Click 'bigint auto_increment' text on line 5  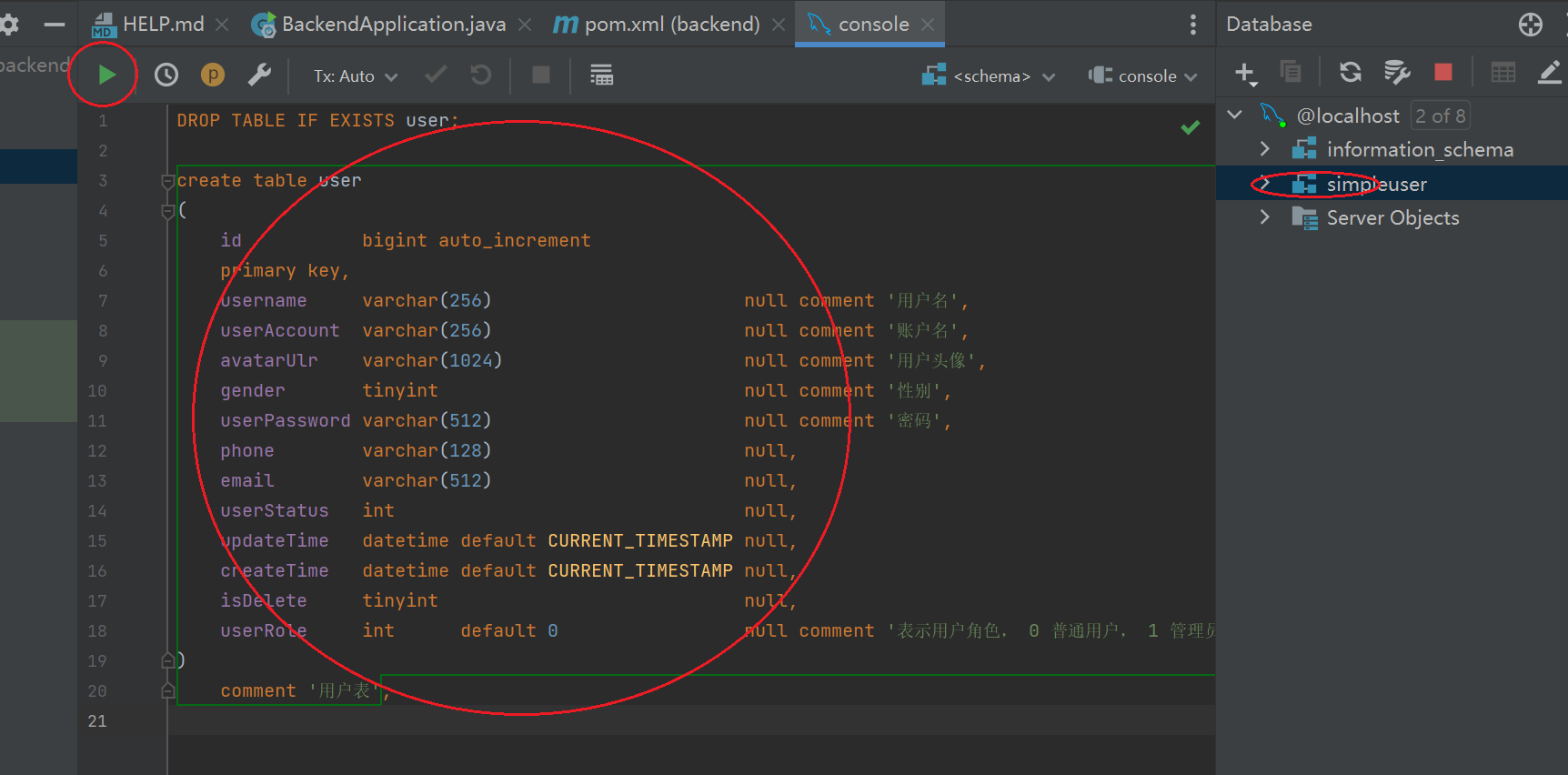click(477, 240)
